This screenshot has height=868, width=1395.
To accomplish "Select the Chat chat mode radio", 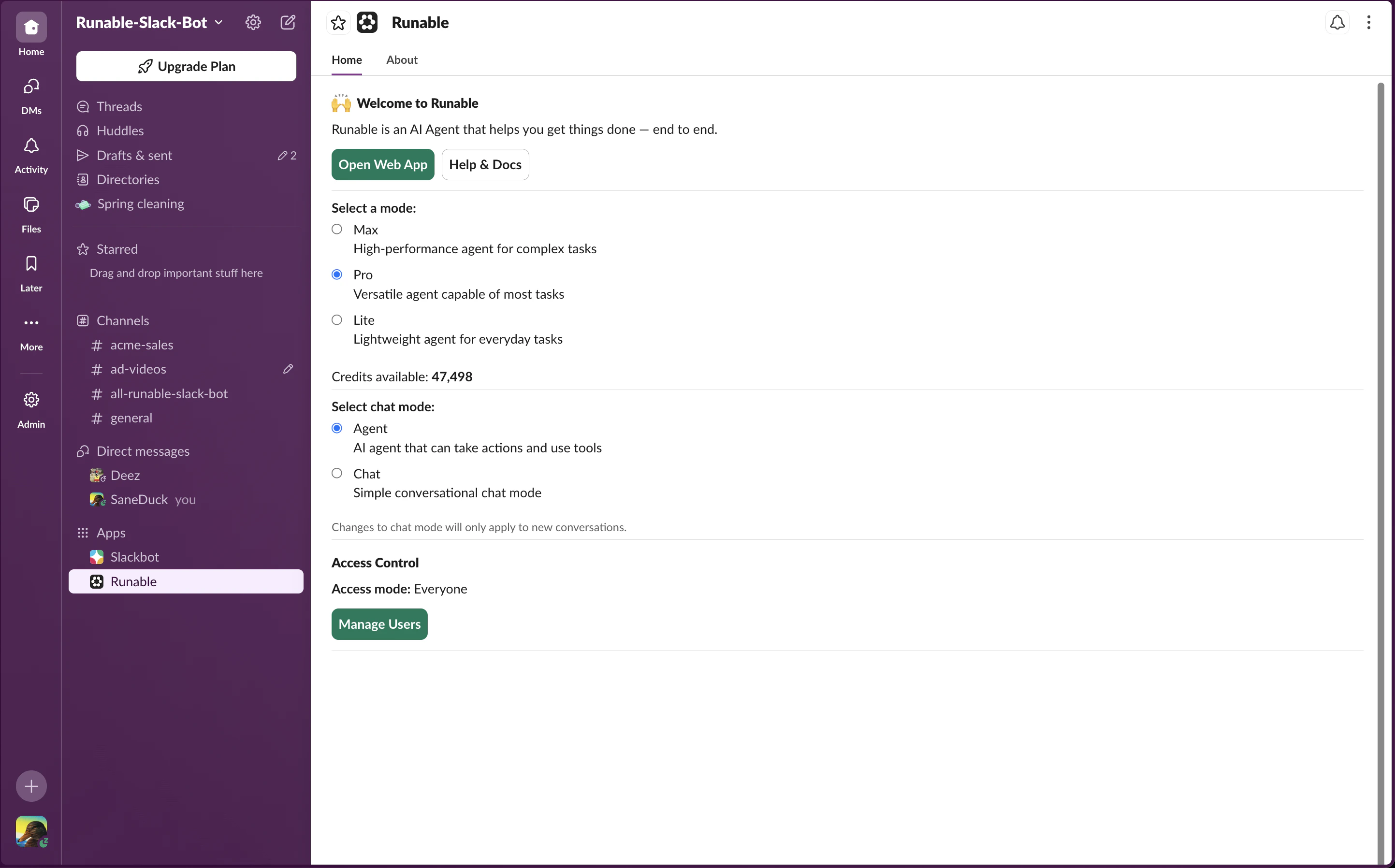I will coord(337,473).
